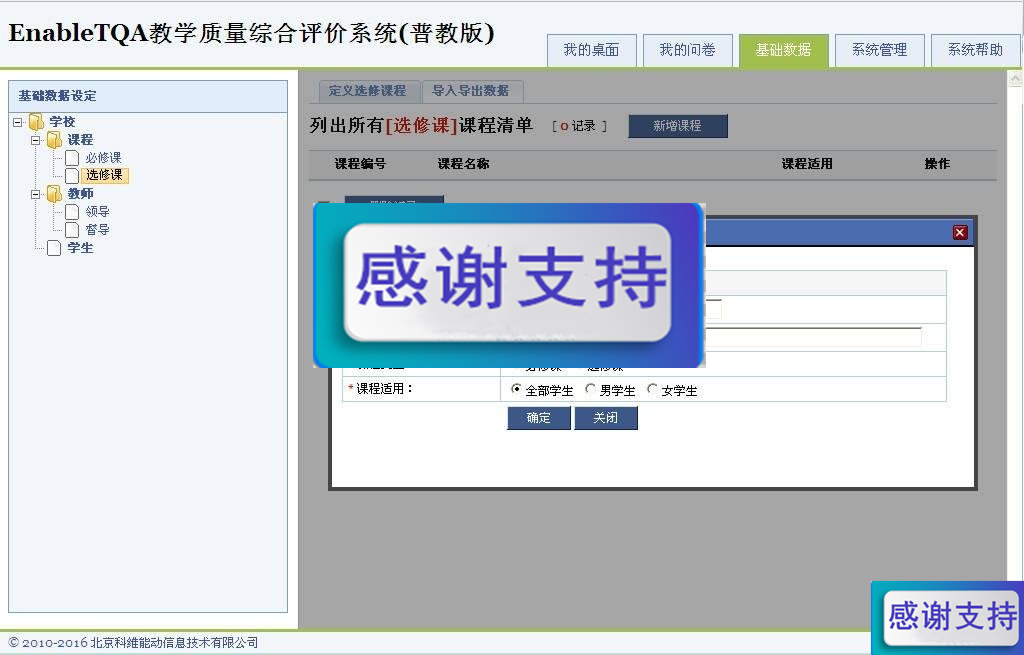The image size is (1024, 655).
Task: Click the document icon beside 必修课
Action: tap(72, 158)
